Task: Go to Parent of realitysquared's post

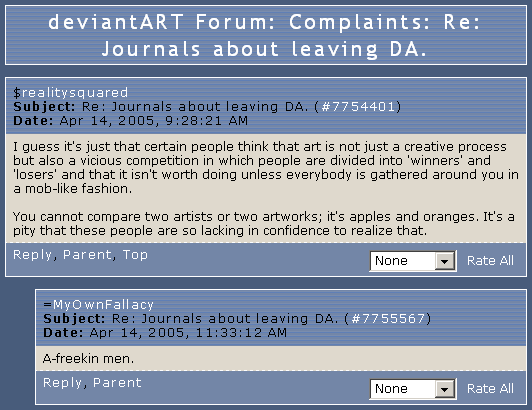Action: pyautogui.click(x=88, y=255)
